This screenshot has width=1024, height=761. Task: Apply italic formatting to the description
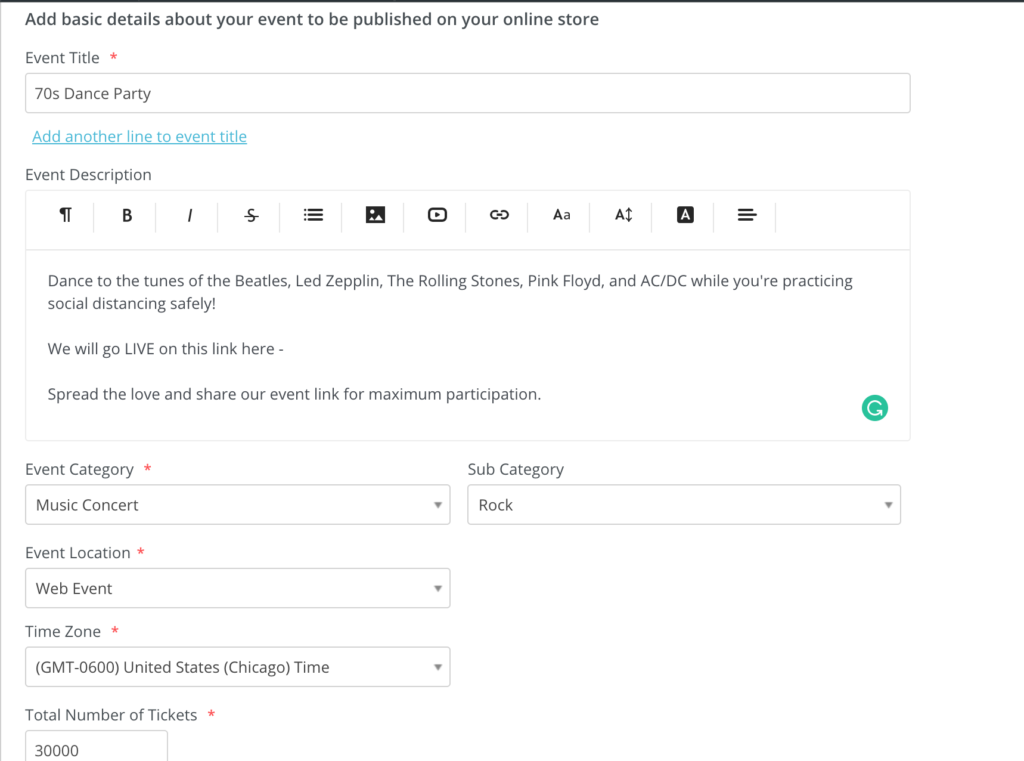click(187, 215)
